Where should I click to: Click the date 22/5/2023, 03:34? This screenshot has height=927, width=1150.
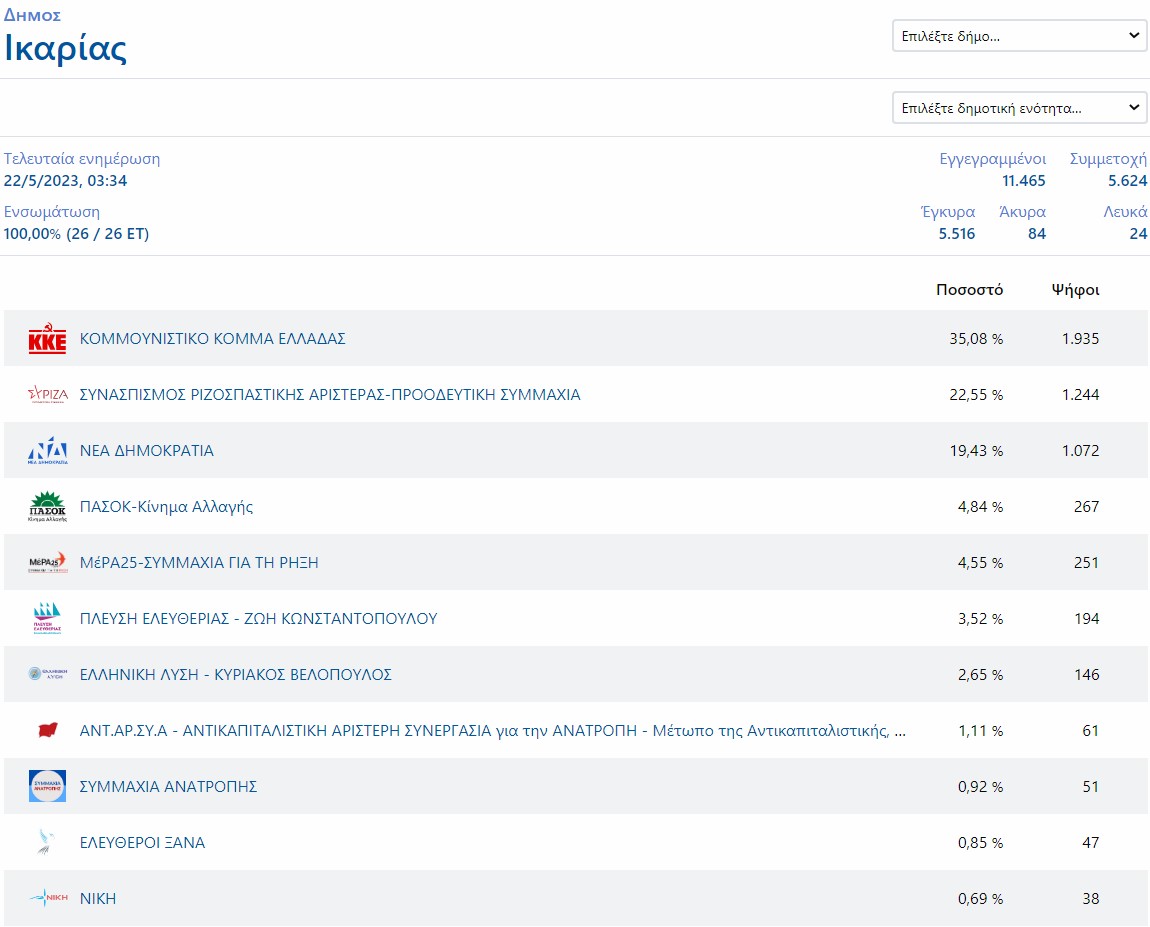65,180
